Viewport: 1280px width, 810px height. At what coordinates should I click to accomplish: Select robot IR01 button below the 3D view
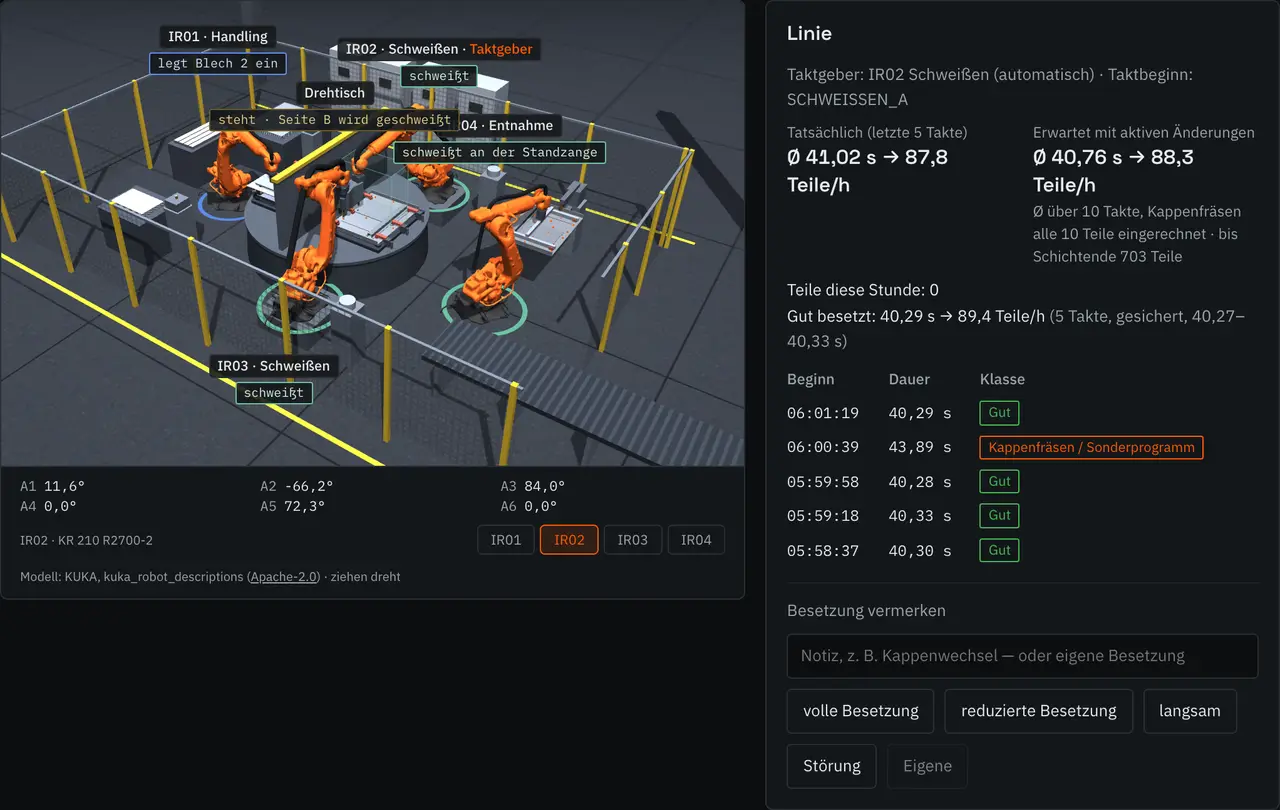tap(506, 540)
